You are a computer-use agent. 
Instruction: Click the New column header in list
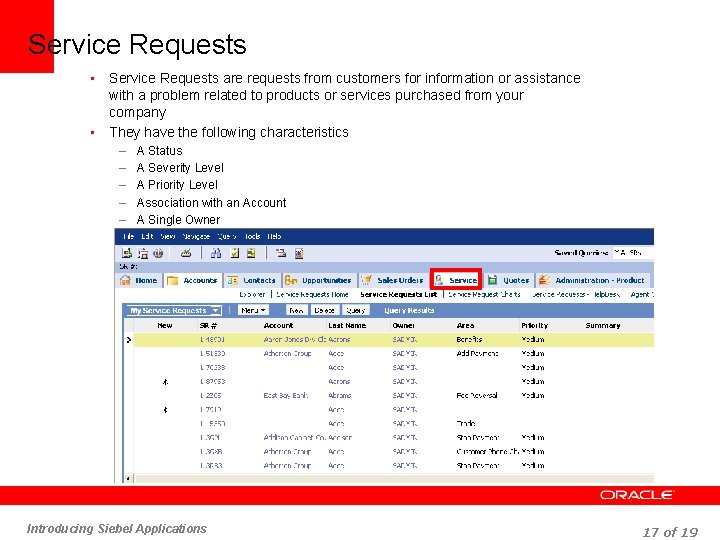pos(165,326)
